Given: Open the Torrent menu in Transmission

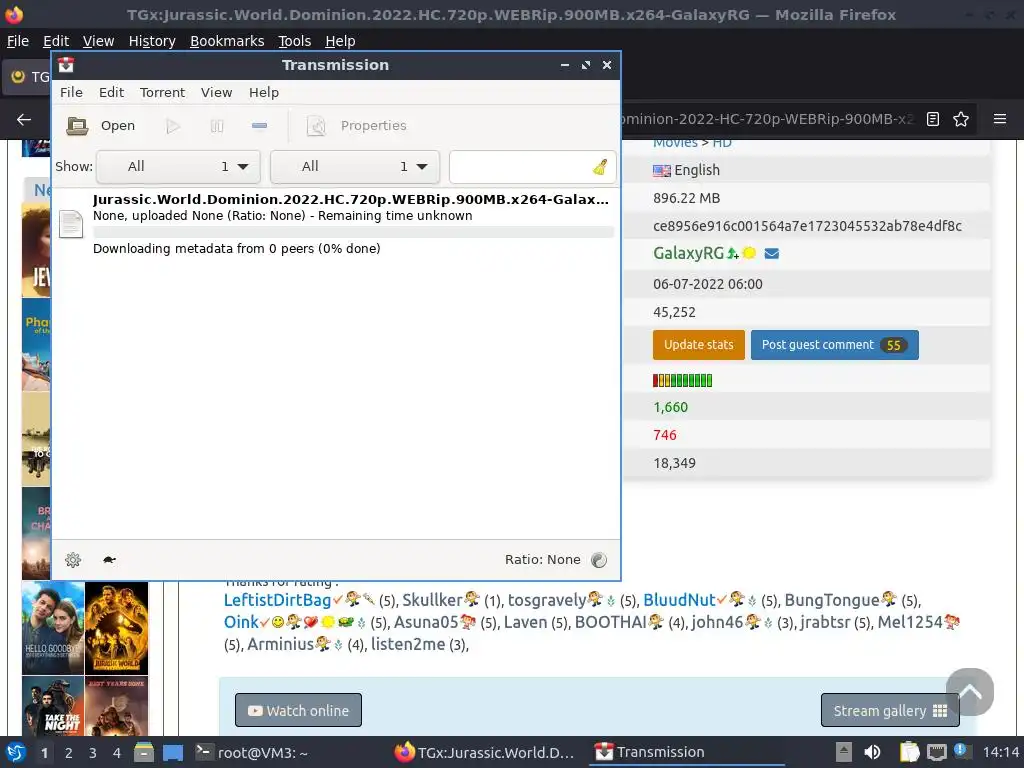Looking at the screenshot, I should click(x=162, y=92).
